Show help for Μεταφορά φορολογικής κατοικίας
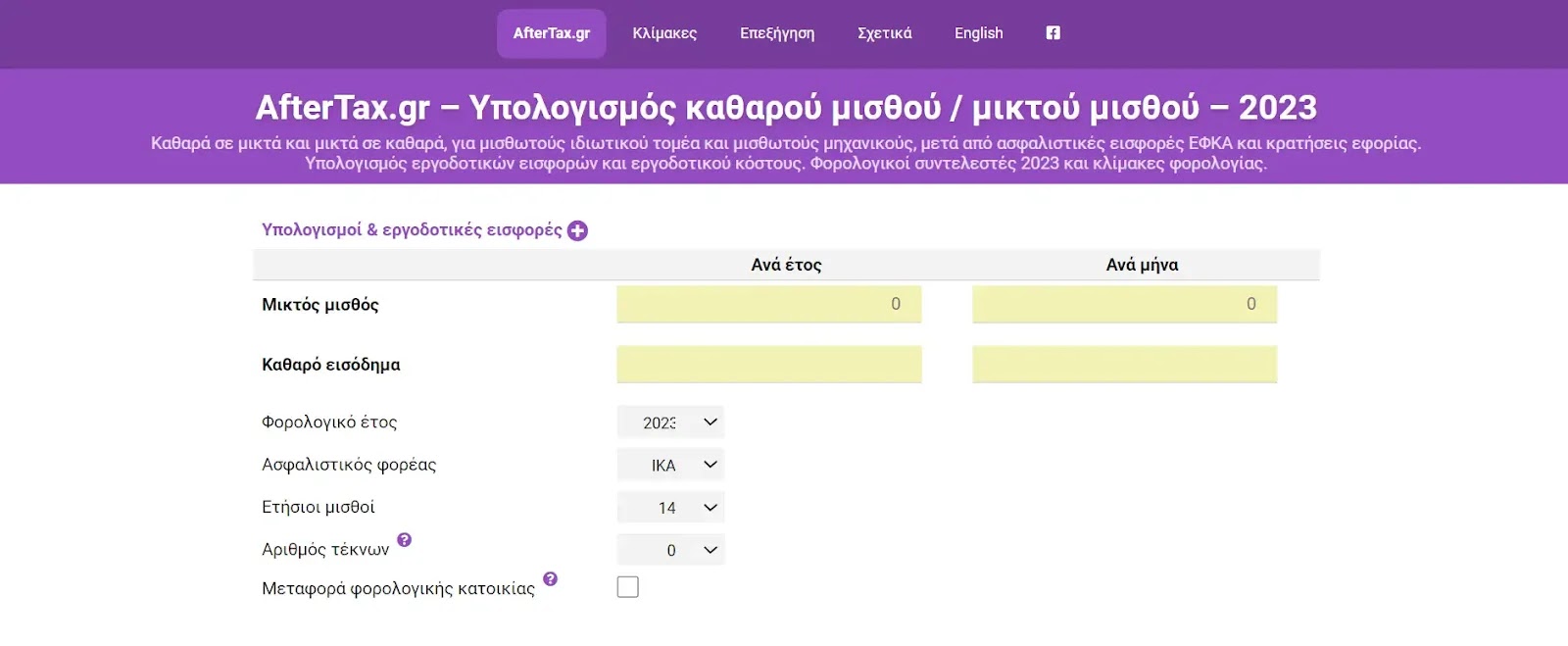This screenshot has width=1568, height=646. pyautogui.click(x=551, y=579)
